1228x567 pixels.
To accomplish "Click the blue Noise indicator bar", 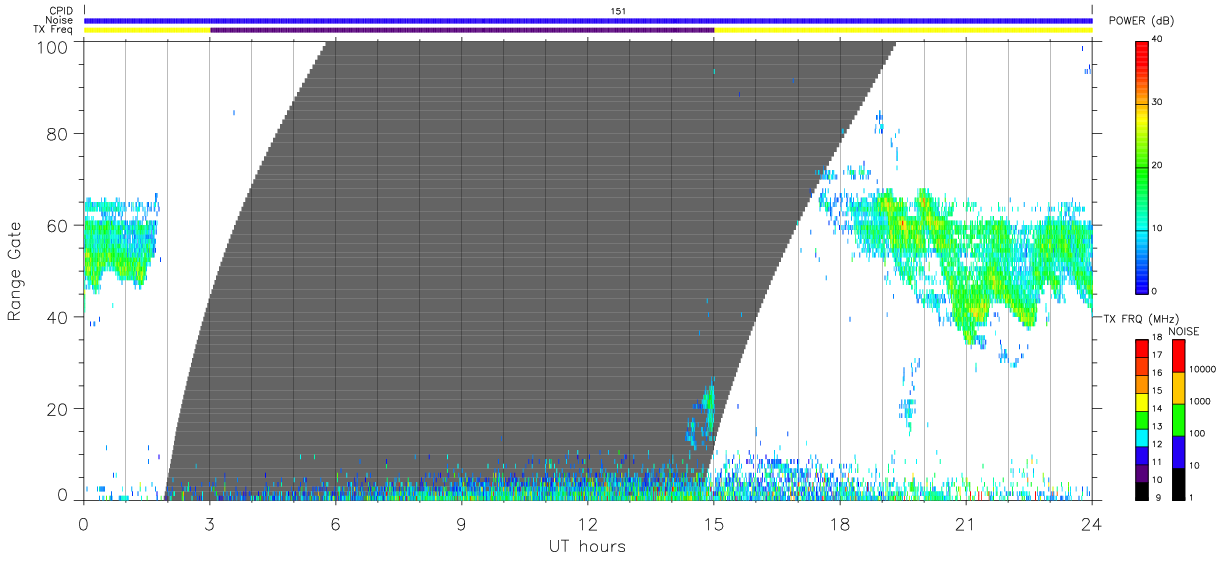I will tap(588, 20).
